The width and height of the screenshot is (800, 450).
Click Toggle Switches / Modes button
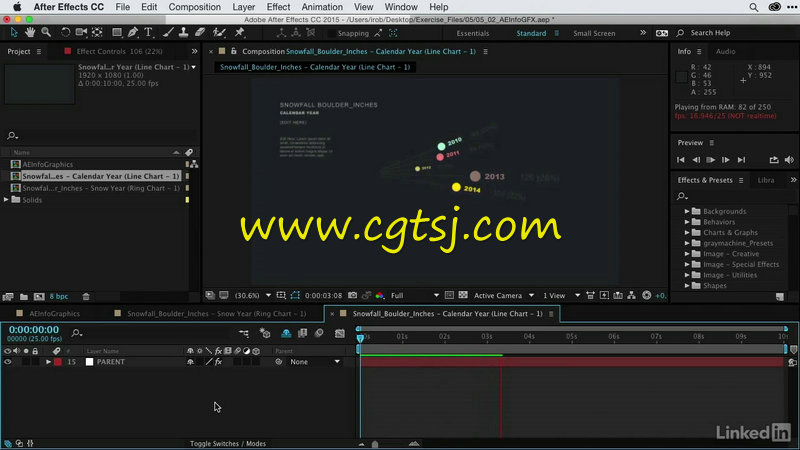click(x=228, y=443)
